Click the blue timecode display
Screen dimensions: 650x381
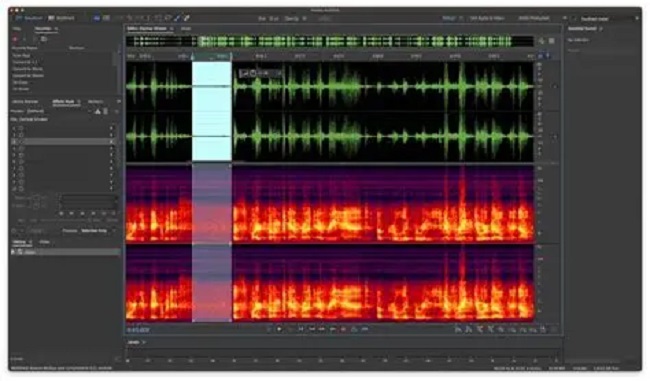click(138, 330)
